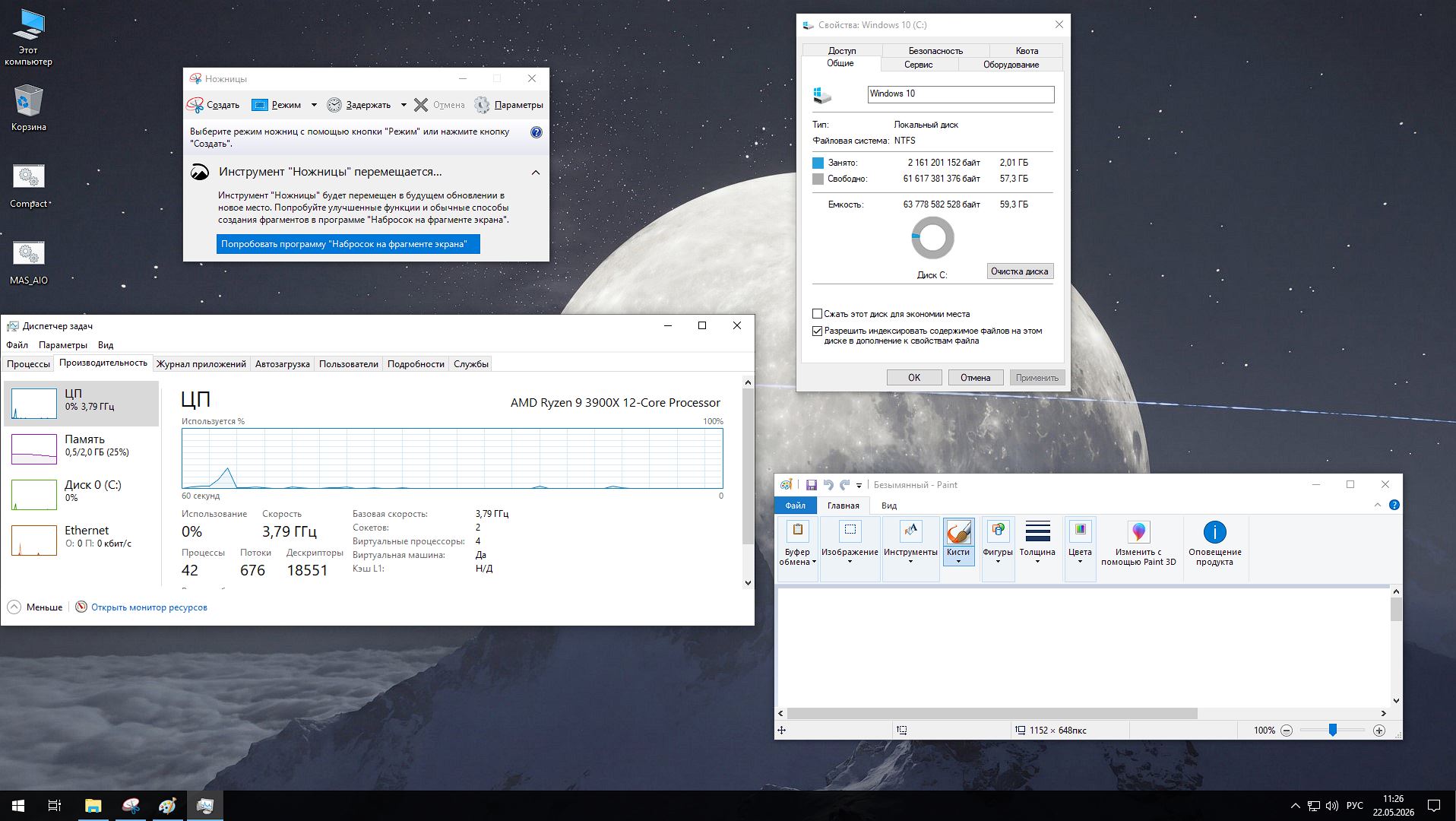Expand the Задержать dropdown arrow in Ножницы

click(404, 105)
